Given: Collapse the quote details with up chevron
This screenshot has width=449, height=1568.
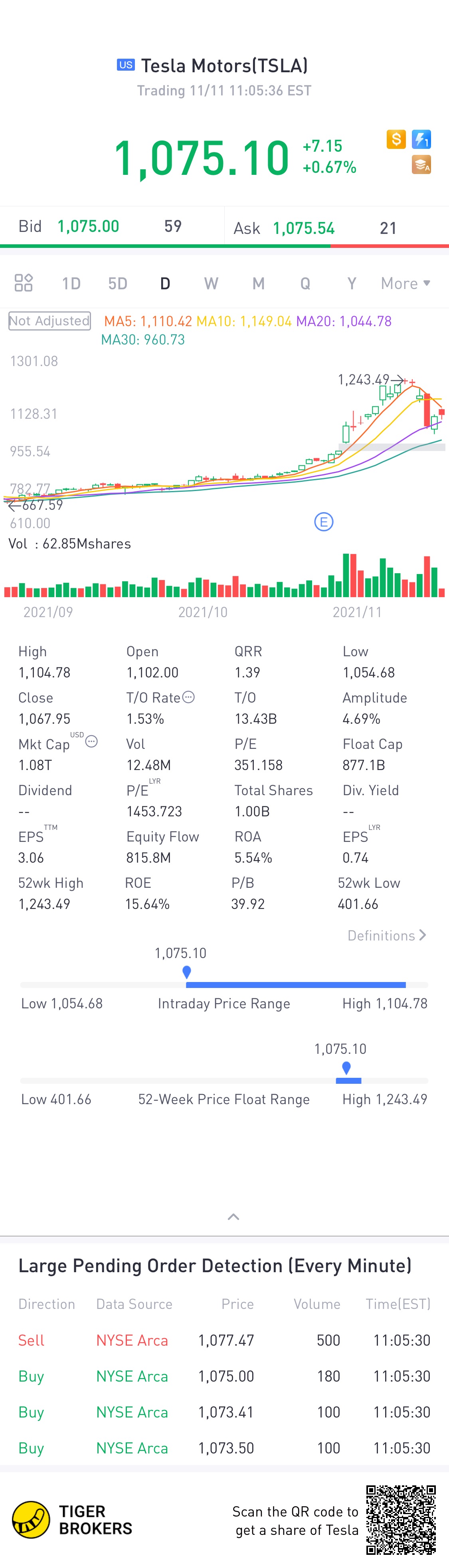Looking at the screenshot, I should point(233,1217).
